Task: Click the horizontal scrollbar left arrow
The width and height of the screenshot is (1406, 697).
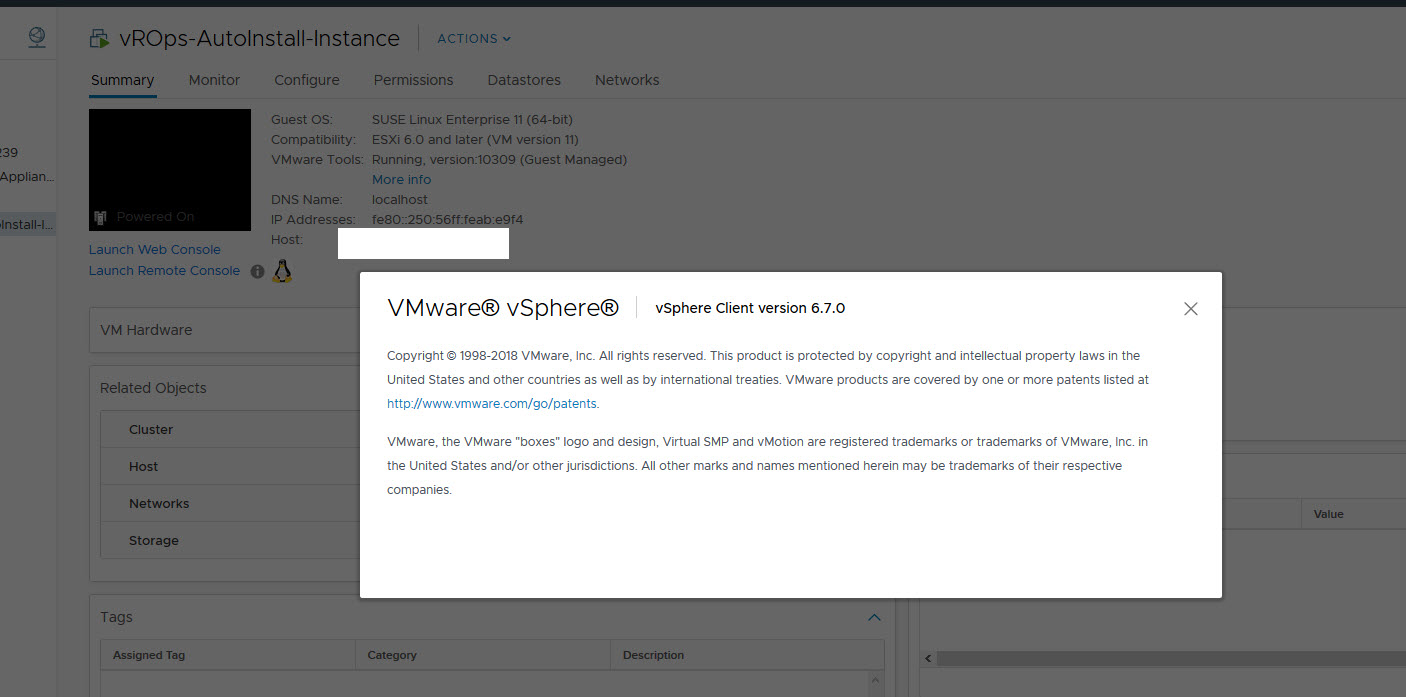Action: point(928,659)
